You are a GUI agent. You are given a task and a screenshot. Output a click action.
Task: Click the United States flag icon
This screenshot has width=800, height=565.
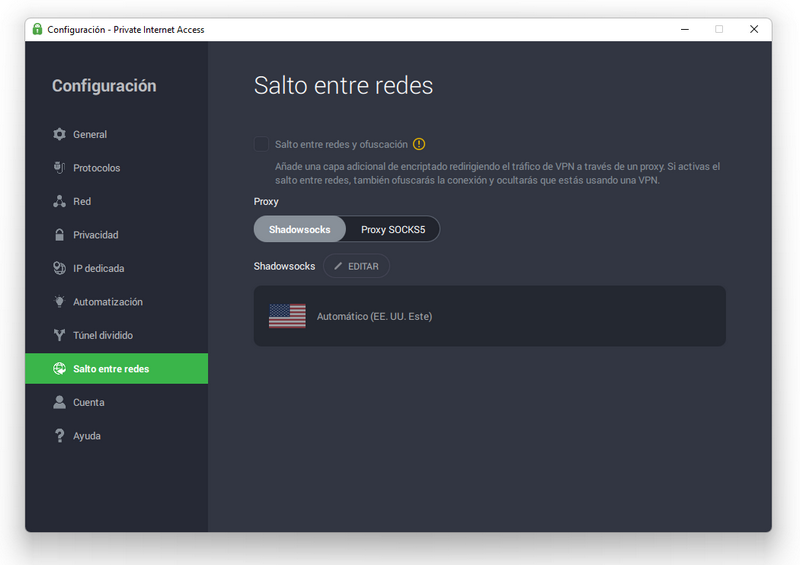point(287,316)
